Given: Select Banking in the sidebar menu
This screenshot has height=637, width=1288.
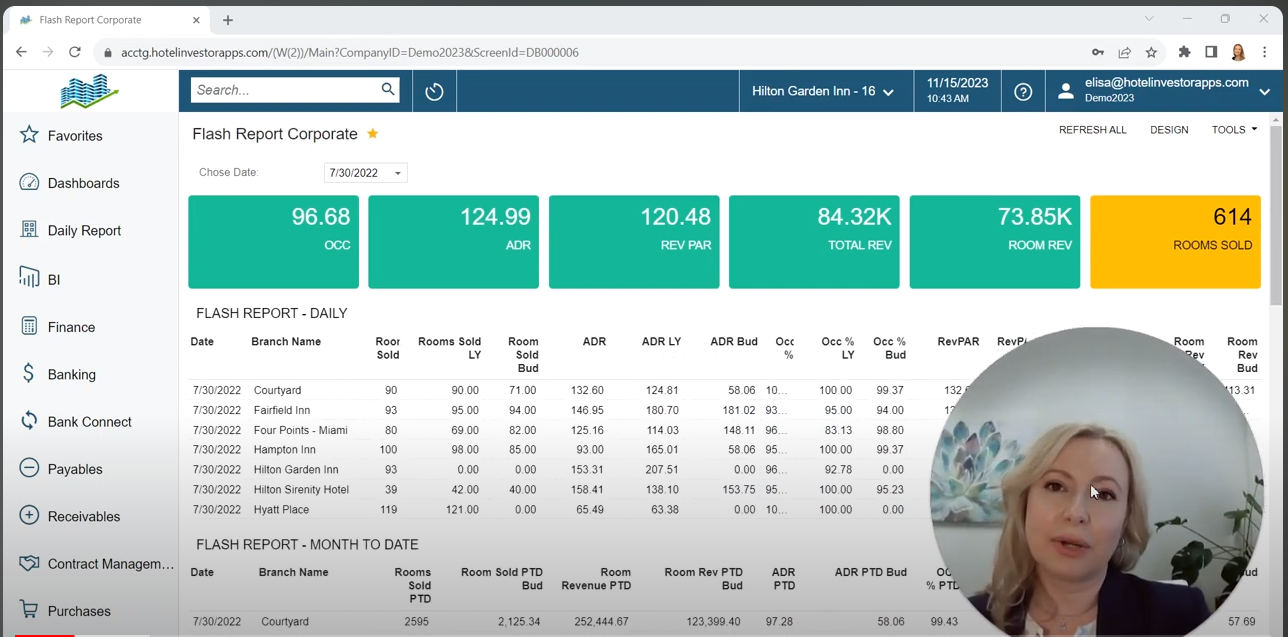Looking at the screenshot, I should point(72,374).
